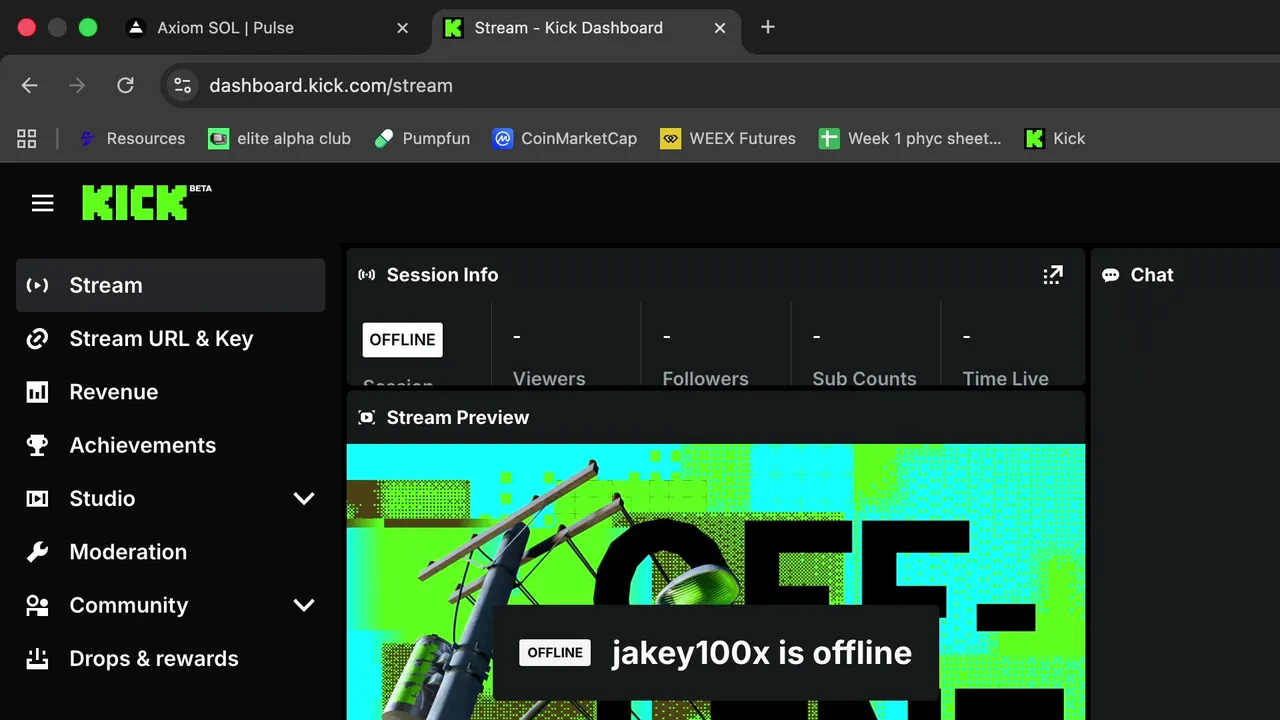Click the Stream Preview heading
1280x720 pixels.
click(x=458, y=418)
